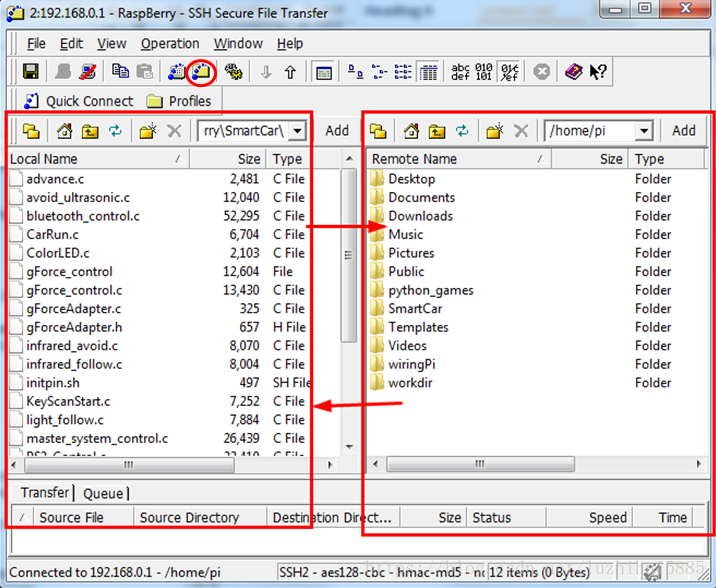Switch to the Transfer tab
This screenshot has width=716, height=588.
coord(44,493)
